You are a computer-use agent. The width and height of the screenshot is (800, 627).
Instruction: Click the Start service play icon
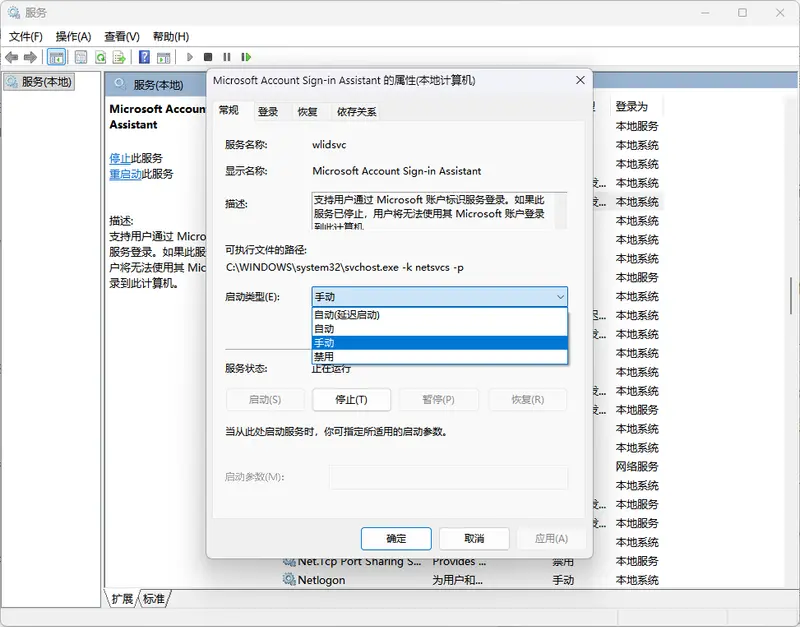coord(190,57)
